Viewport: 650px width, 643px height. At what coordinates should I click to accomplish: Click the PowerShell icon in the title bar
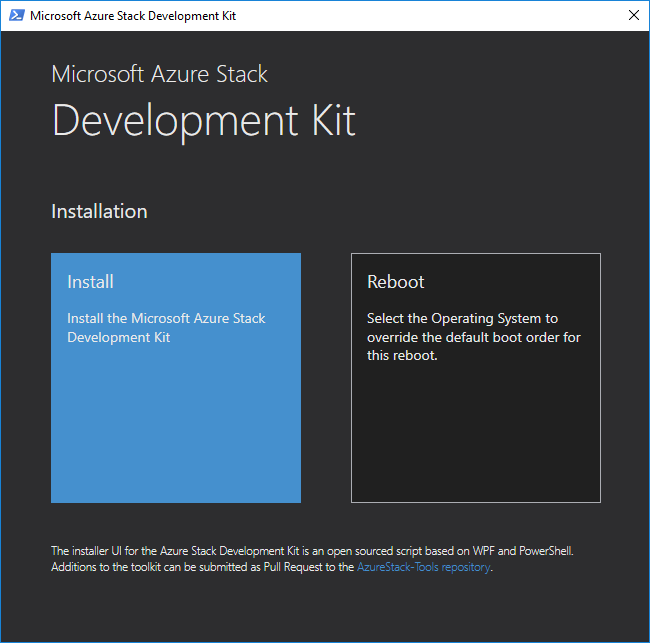pos(16,16)
